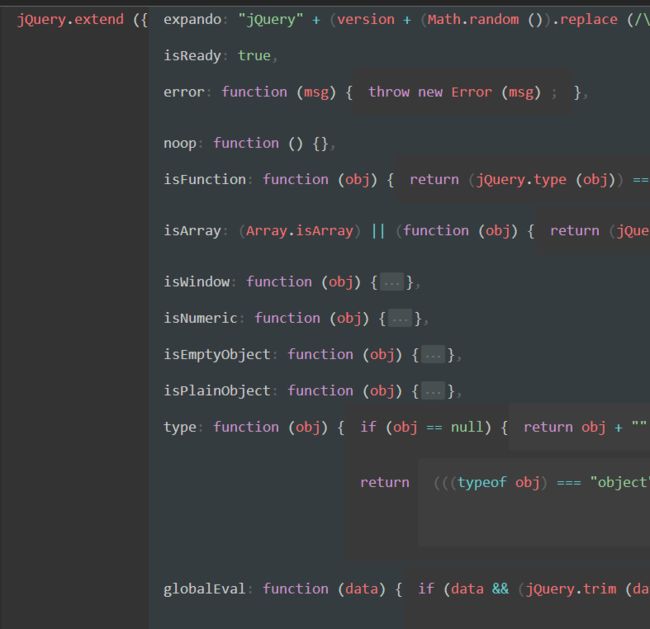This screenshot has height=629, width=650.
Task: Click the 'isReady' property key
Action: [x=192, y=56]
